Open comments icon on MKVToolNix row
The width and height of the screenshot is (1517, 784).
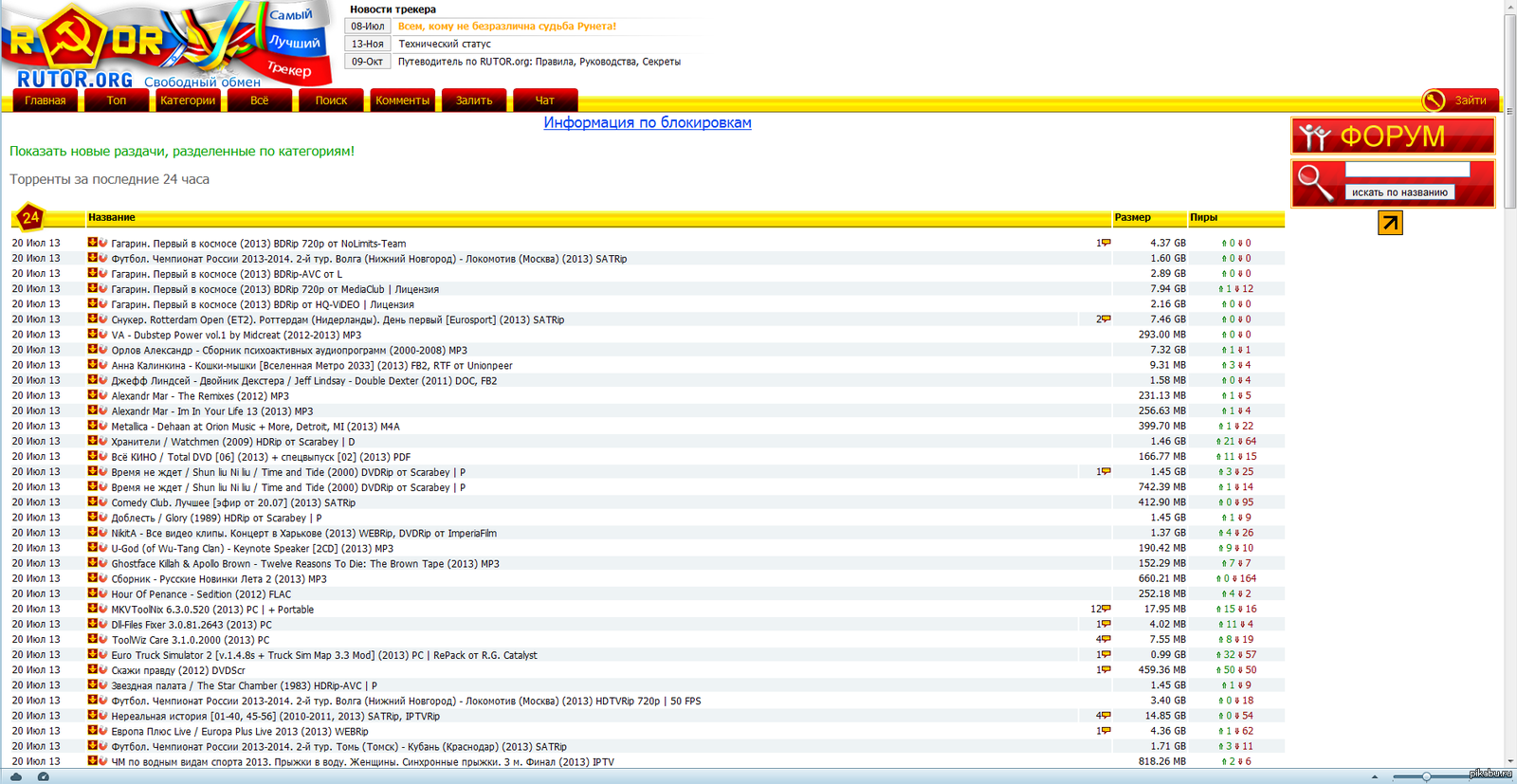(x=1106, y=609)
